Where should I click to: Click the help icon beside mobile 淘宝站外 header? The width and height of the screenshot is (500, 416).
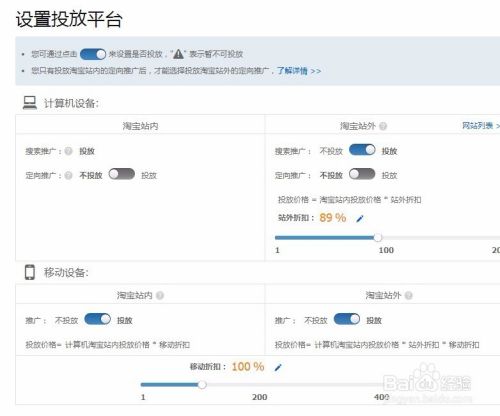(x=409, y=295)
